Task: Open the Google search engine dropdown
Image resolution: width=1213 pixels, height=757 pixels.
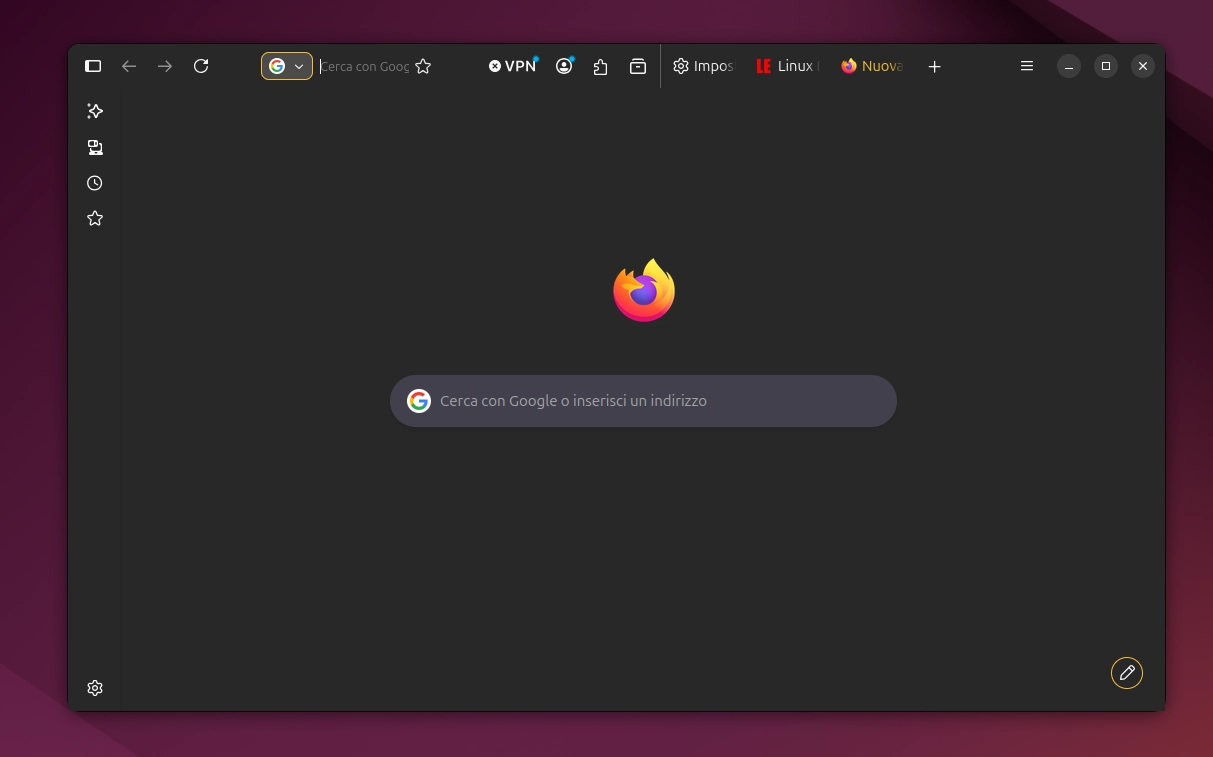Action: (x=287, y=66)
